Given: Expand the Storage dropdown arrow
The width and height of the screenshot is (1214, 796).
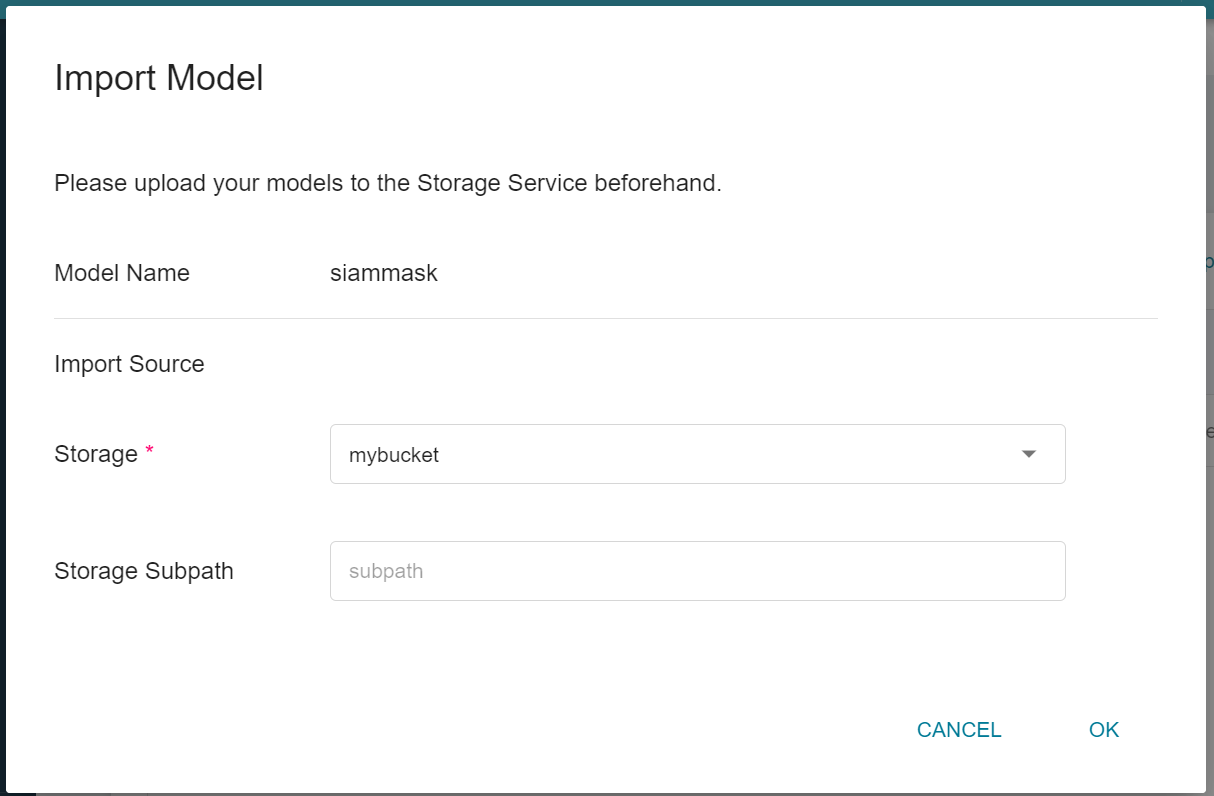Looking at the screenshot, I should coord(1028,454).
